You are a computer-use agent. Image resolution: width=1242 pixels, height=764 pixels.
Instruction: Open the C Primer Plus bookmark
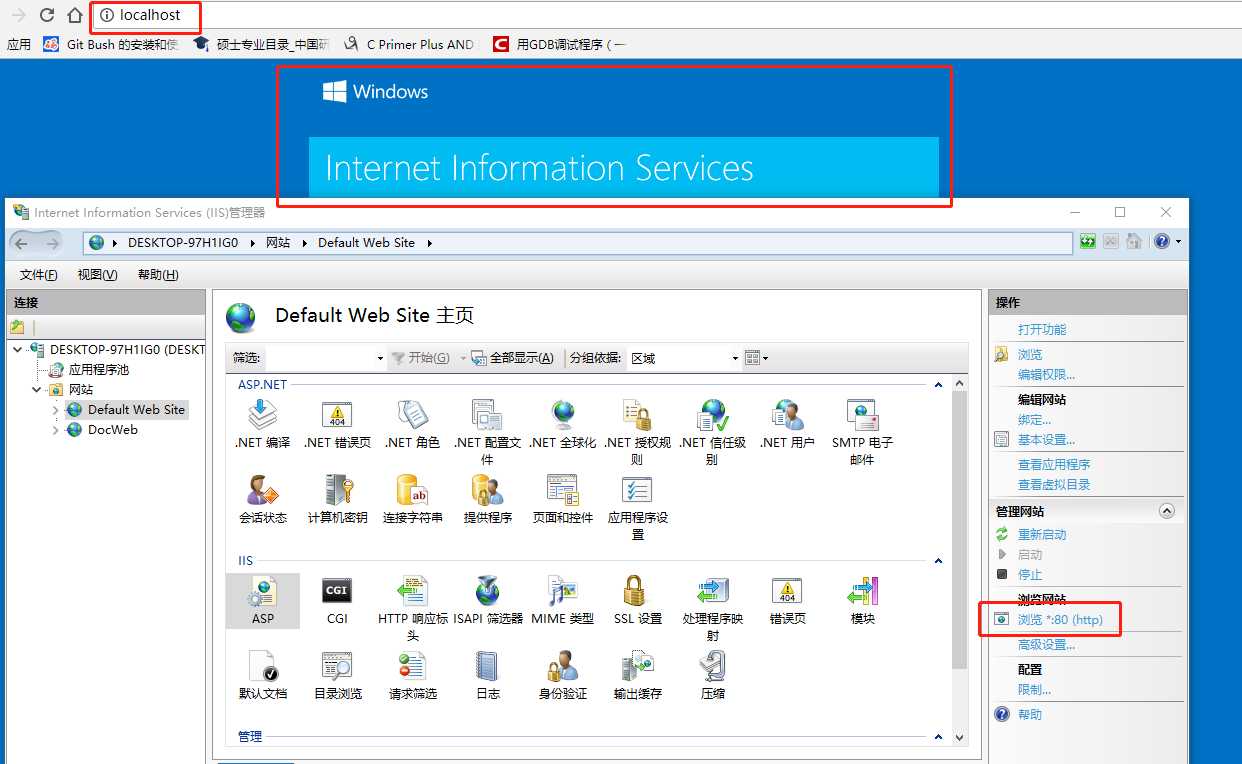(411, 44)
